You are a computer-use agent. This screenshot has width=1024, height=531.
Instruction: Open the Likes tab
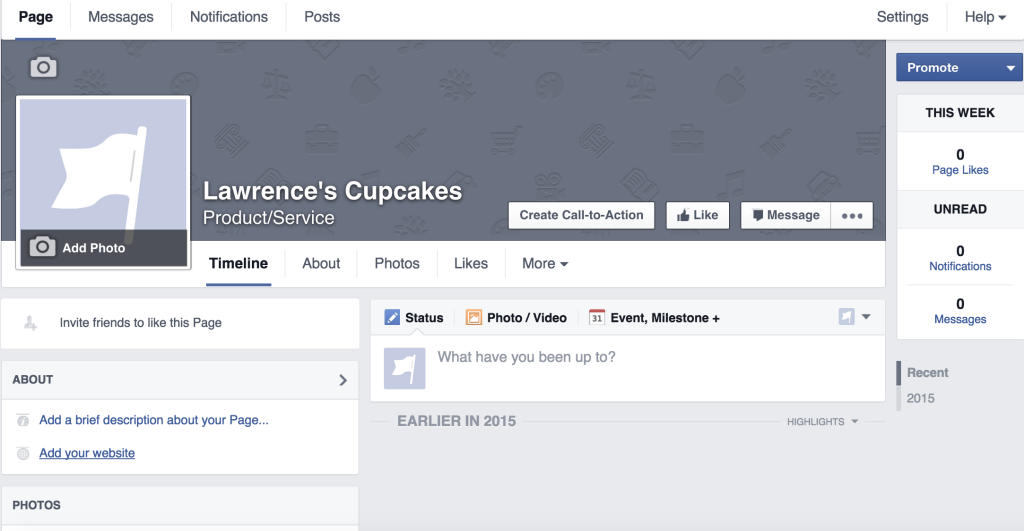[471, 263]
